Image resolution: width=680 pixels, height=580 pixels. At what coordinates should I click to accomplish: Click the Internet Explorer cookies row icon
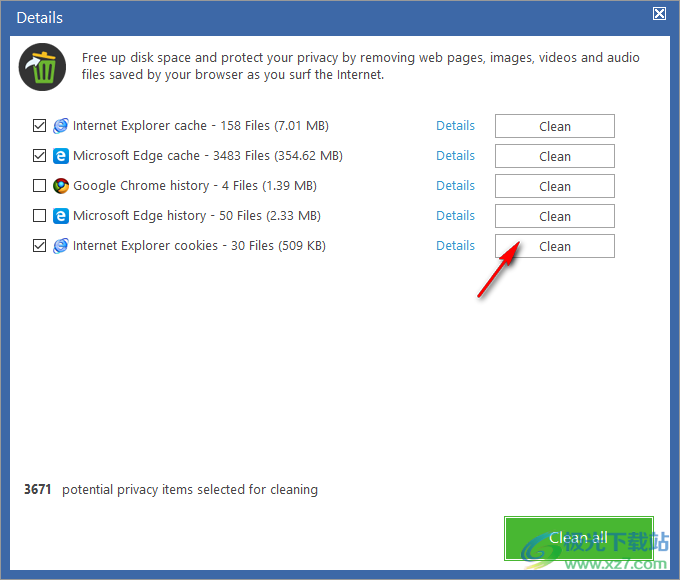(x=61, y=246)
